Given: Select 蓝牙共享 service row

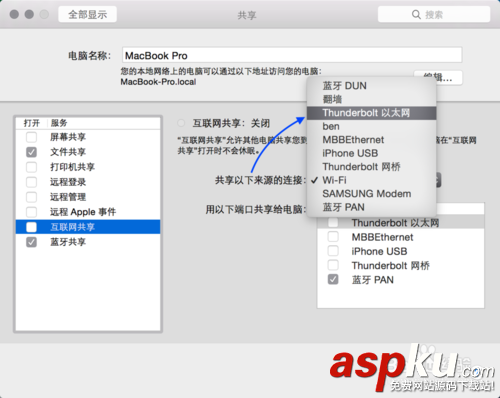Looking at the screenshot, I should click(88, 242).
